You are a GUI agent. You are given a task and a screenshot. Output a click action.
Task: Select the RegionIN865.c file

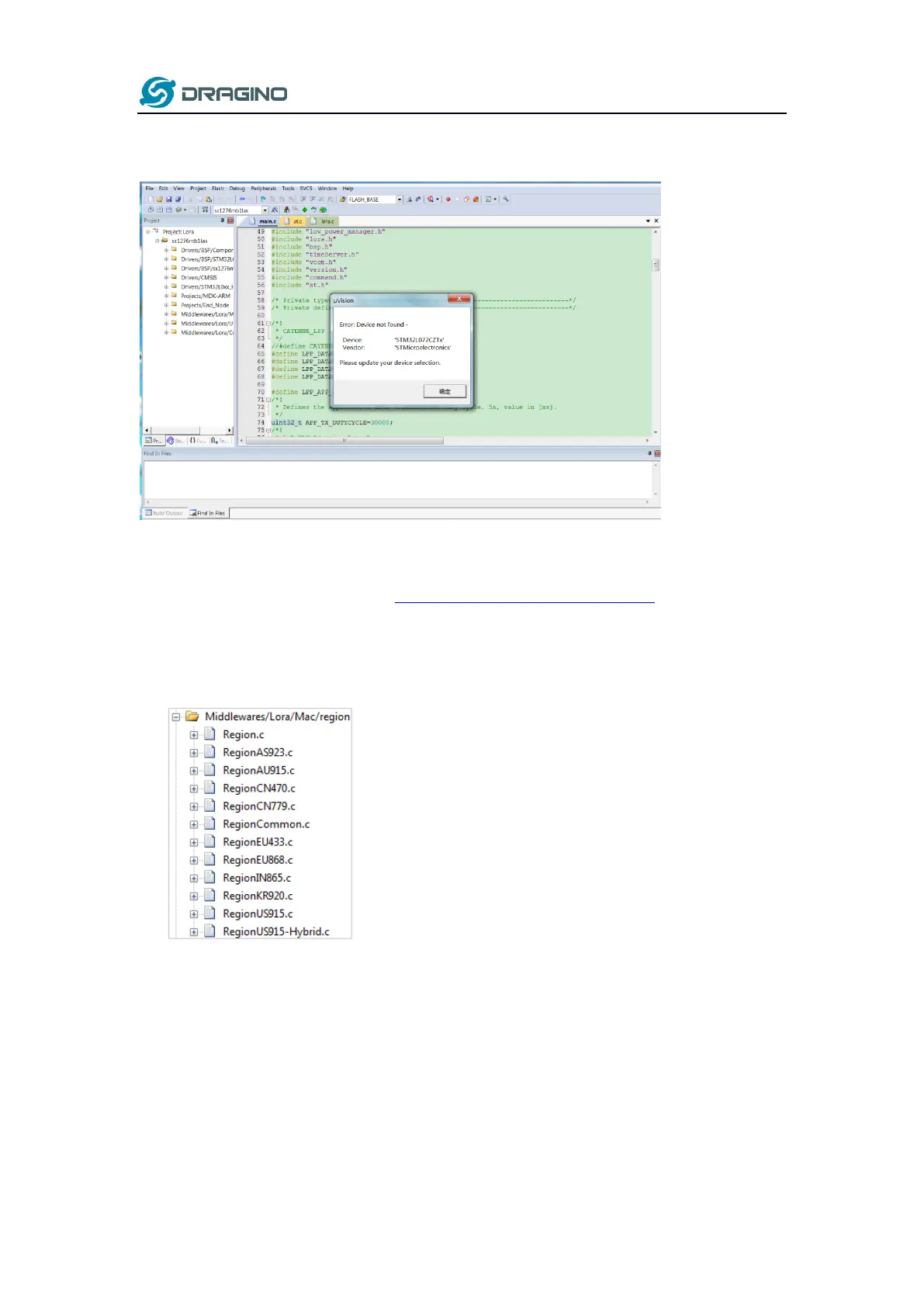pyautogui.click(x=257, y=878)
